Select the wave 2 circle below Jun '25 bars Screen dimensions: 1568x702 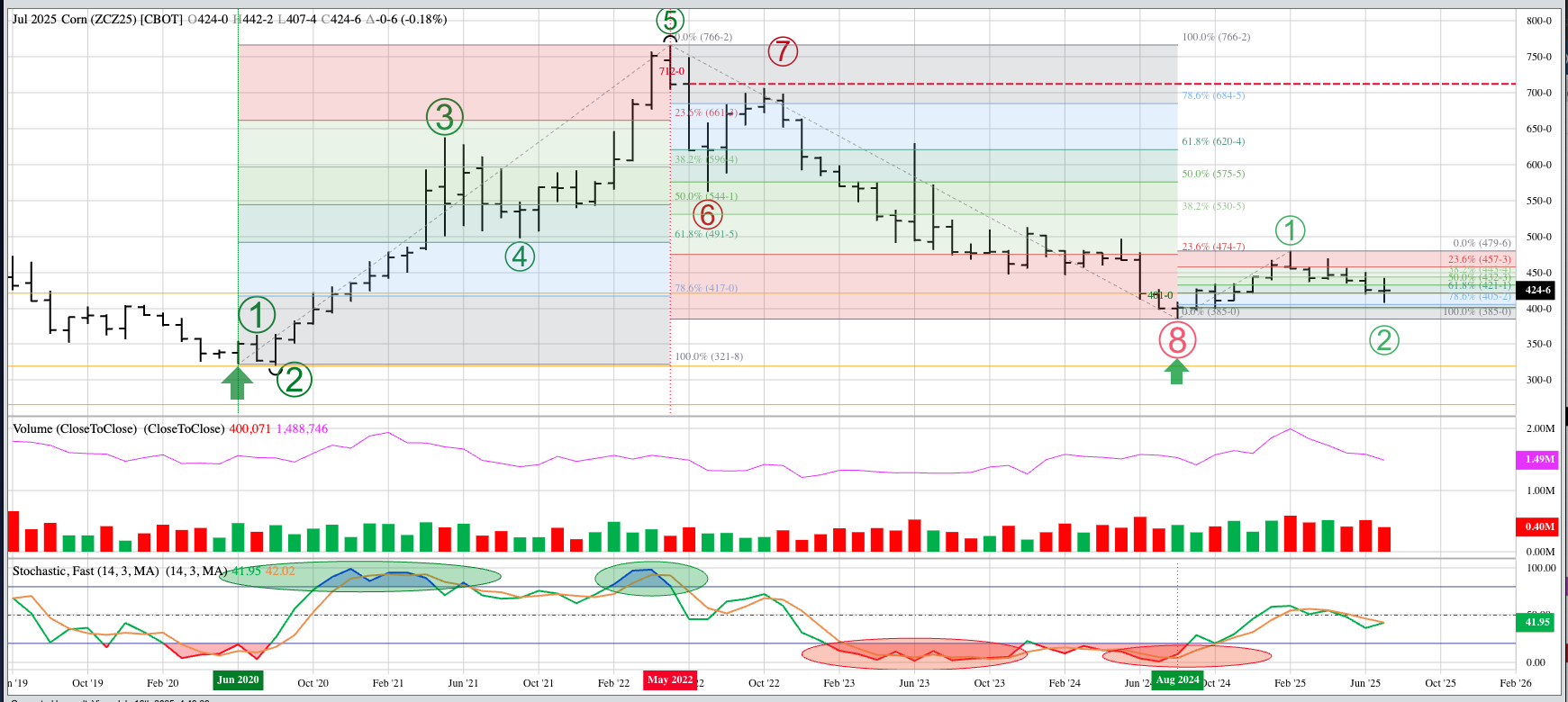point(1384,340)
